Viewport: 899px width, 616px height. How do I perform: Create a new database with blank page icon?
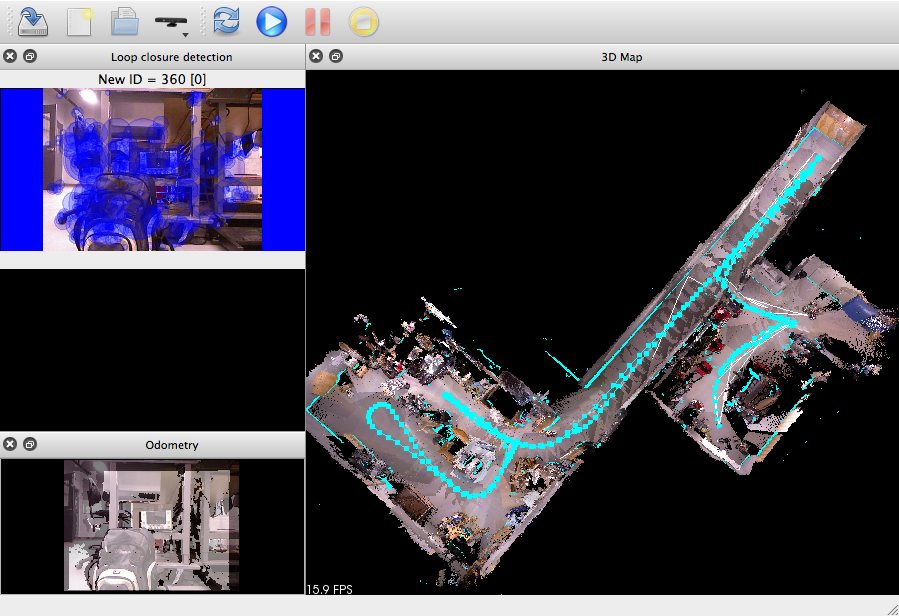click(80, 21)
